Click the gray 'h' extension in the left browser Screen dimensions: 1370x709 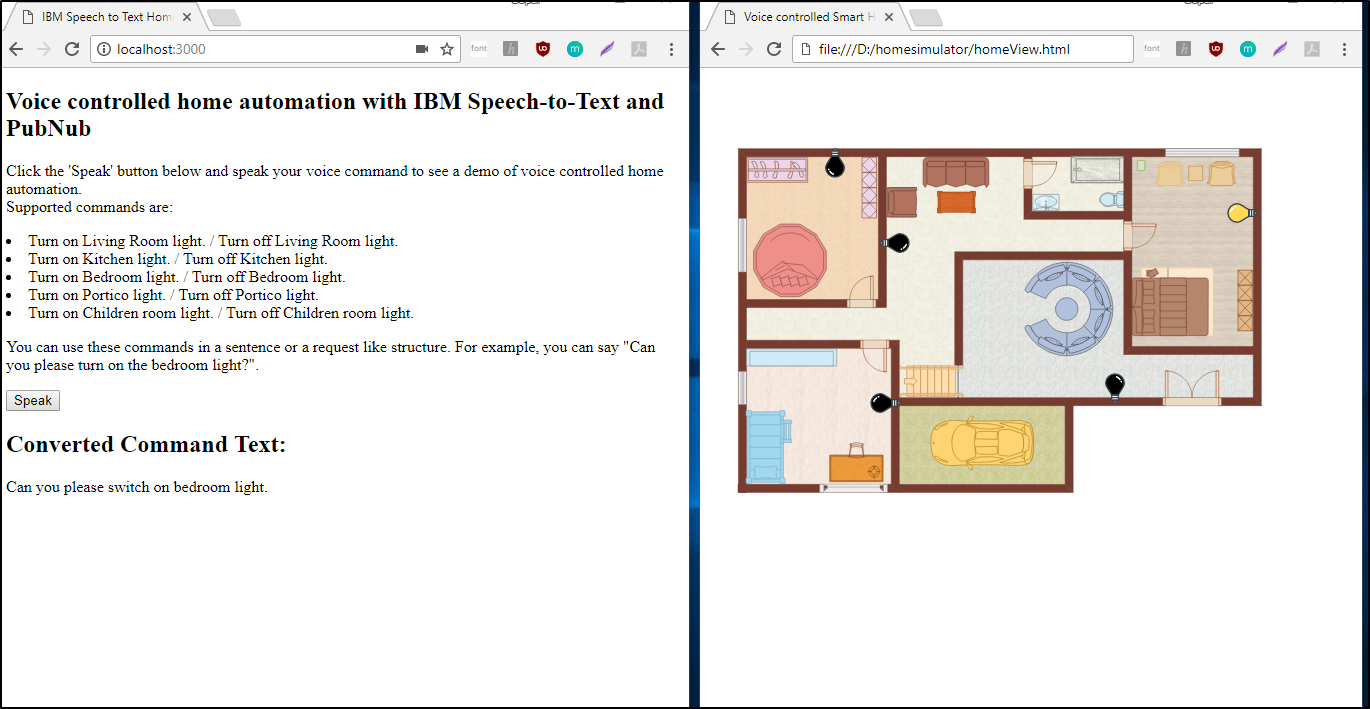[x=511, y=49]
